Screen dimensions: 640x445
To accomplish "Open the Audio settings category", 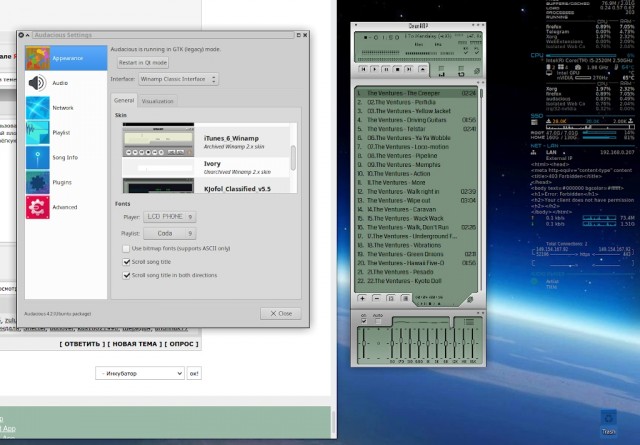I will 66,83.
